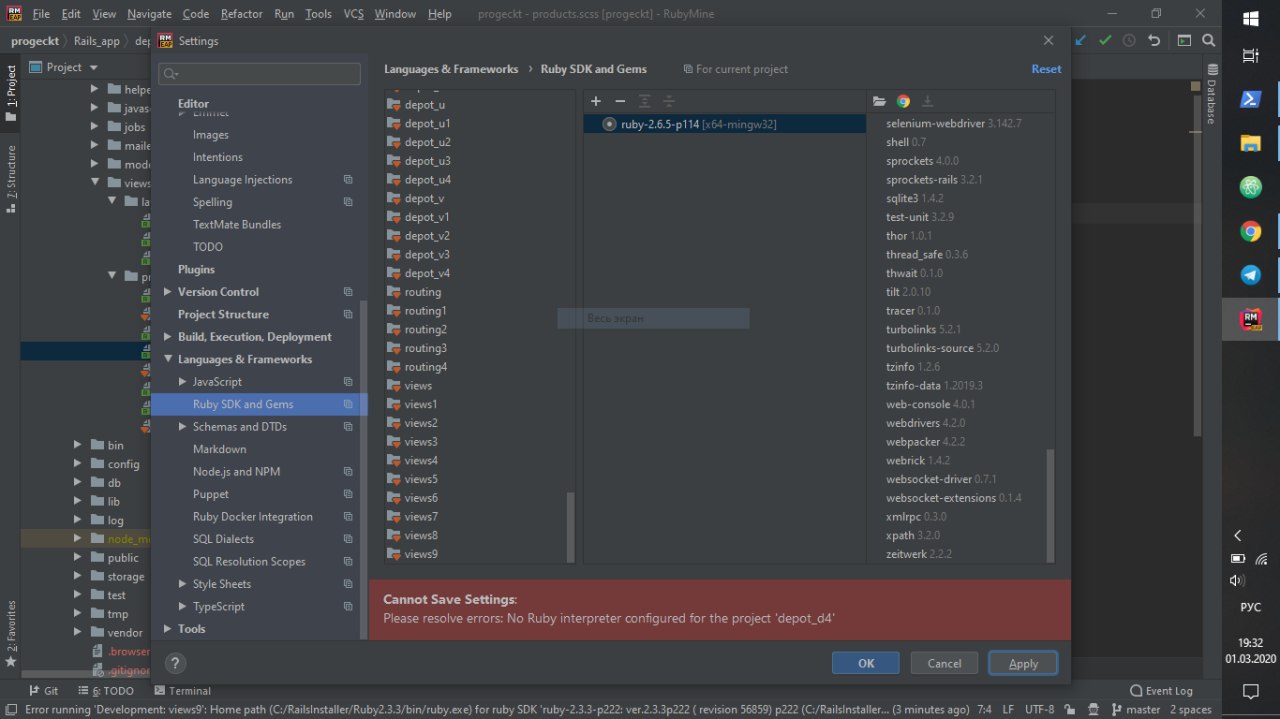Click the collapse all icon in SDK toolbar
This screenshot has width=1280, height=719.
coord(669,101)
